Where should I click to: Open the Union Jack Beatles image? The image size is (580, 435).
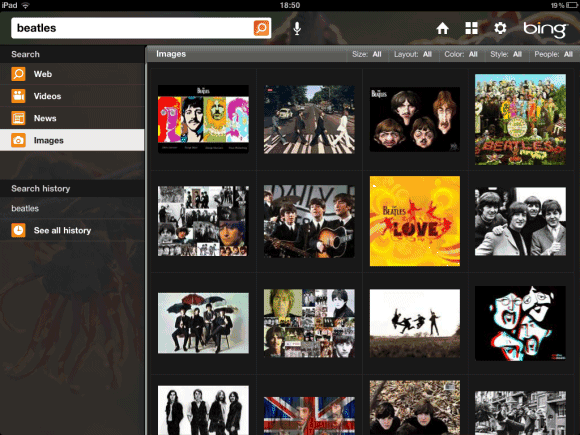309,416
